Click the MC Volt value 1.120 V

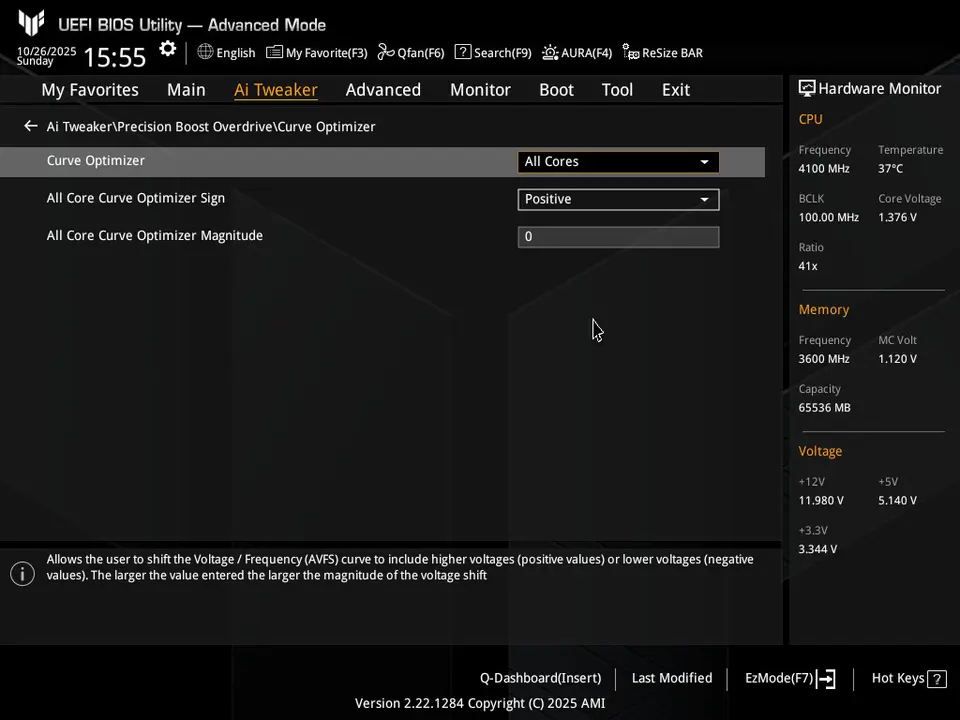898,359
